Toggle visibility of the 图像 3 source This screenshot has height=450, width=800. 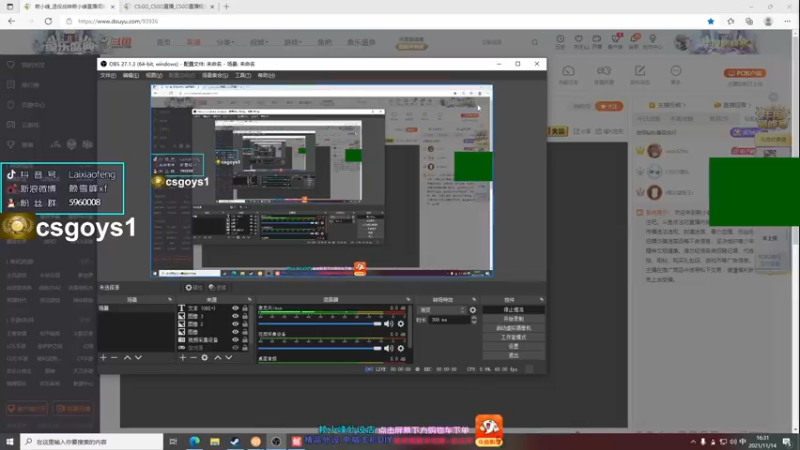point(235,316)
